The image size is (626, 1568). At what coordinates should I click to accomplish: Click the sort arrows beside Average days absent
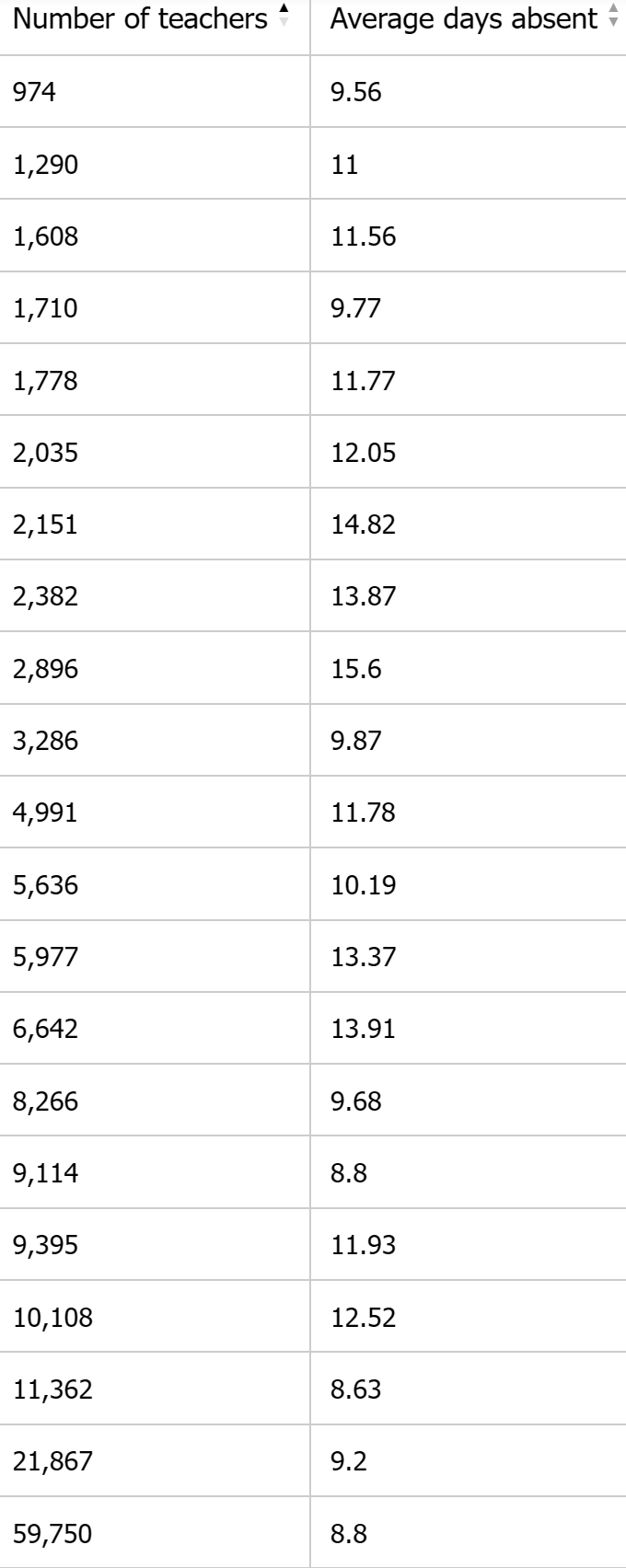click(x=614, y=16)
